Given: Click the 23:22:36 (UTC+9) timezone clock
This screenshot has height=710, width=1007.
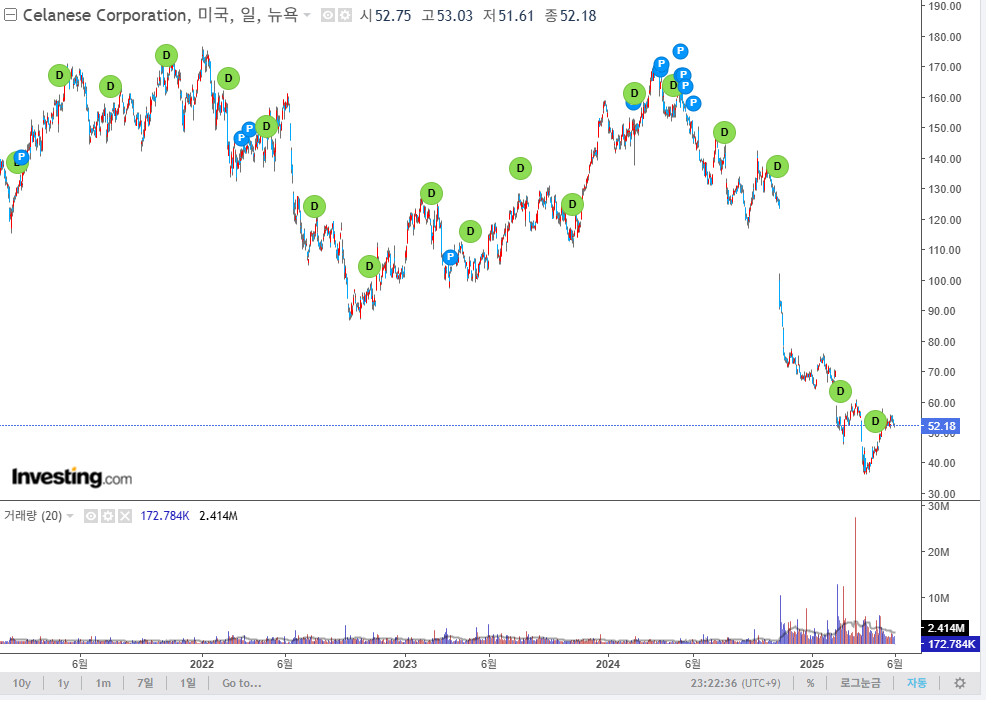Looking at the screenshot, I should (735, 683).
